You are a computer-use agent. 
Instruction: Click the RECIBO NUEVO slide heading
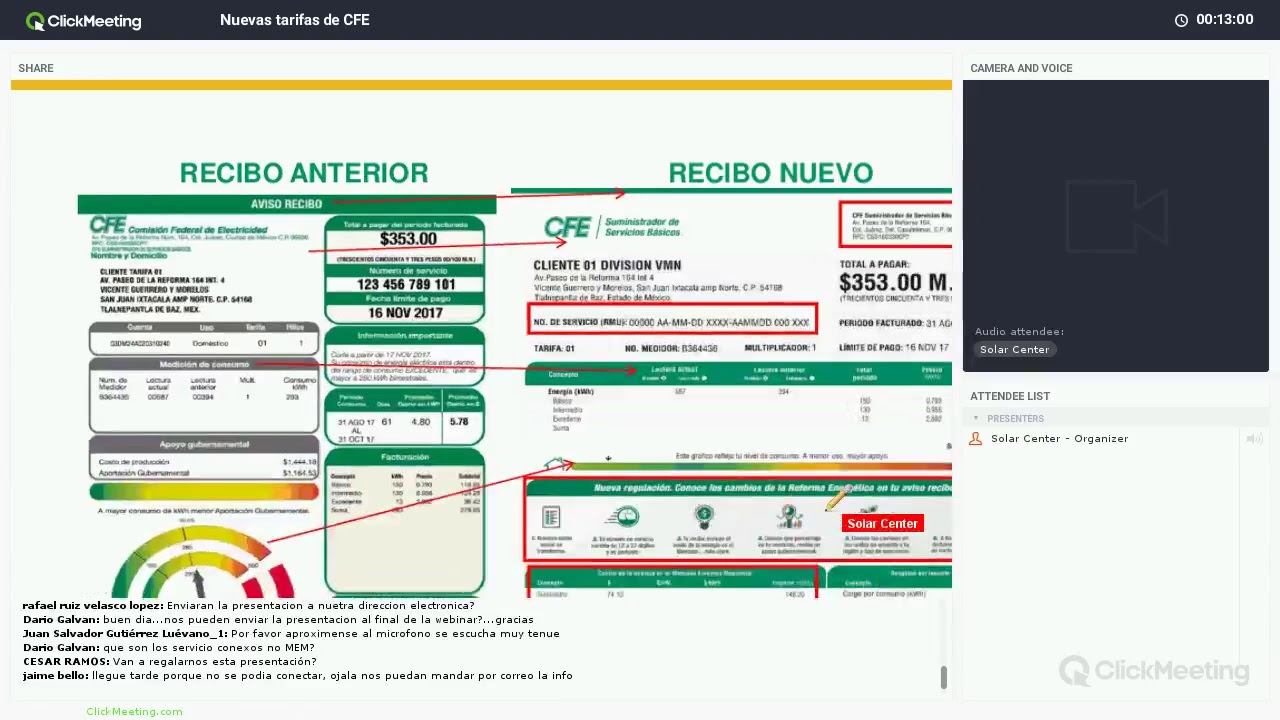pos(770,173)
